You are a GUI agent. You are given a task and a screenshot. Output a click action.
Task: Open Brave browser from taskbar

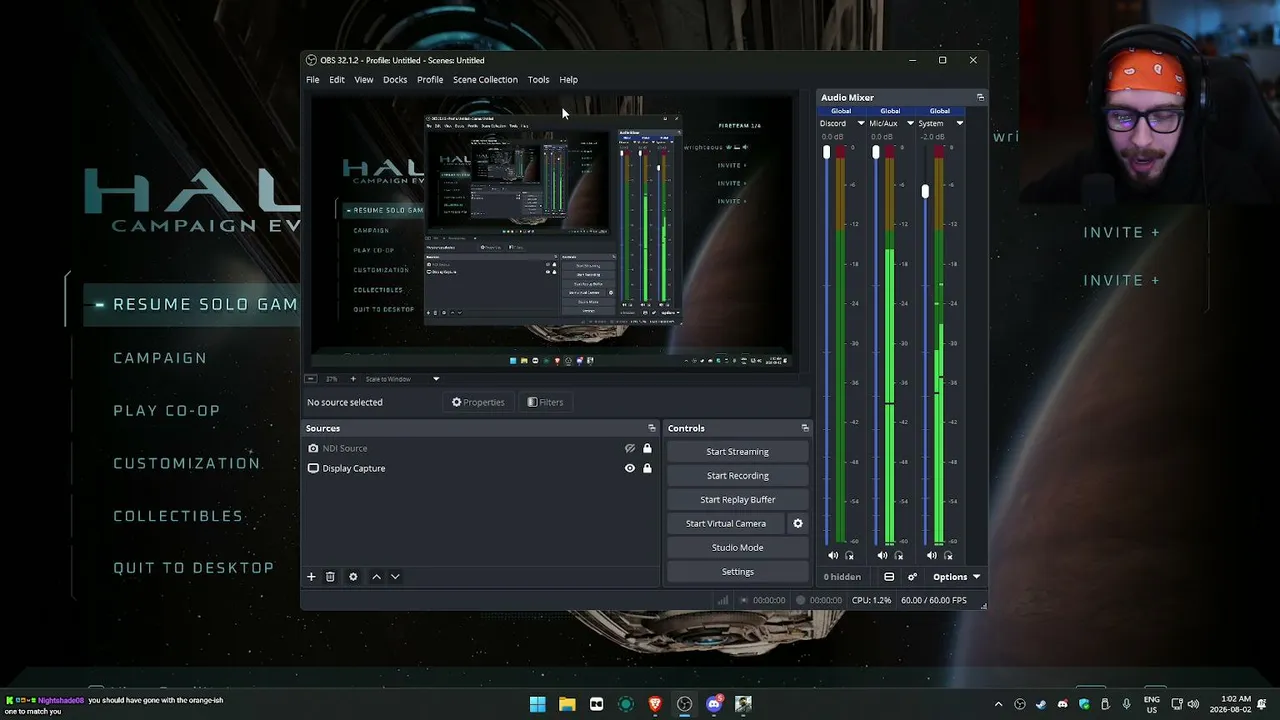coord(655,704)
